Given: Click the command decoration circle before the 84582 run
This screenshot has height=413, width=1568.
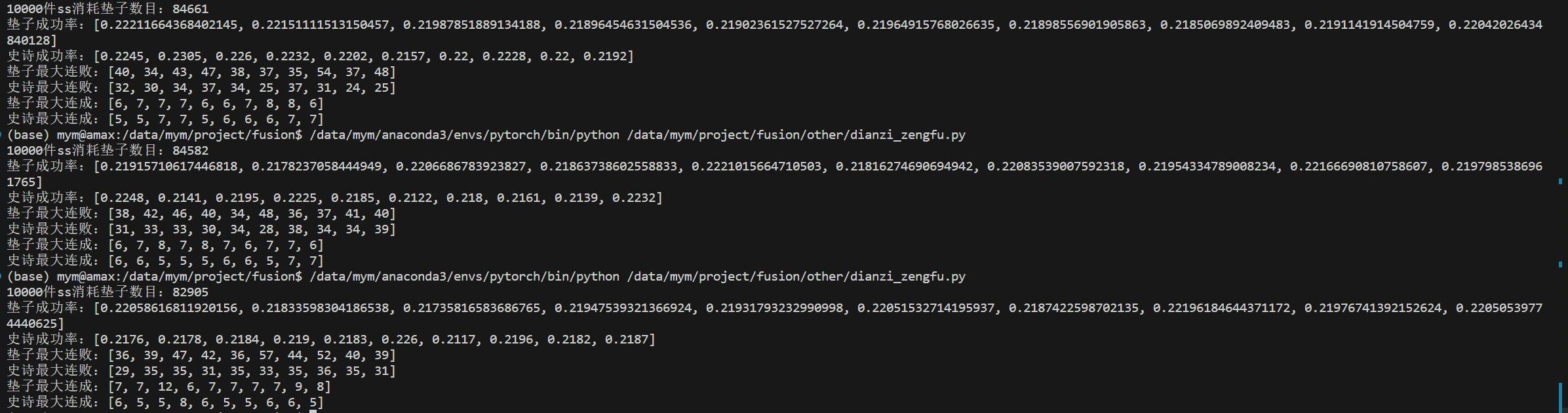Looking at the screenshot, I should (x=2, y=135).
